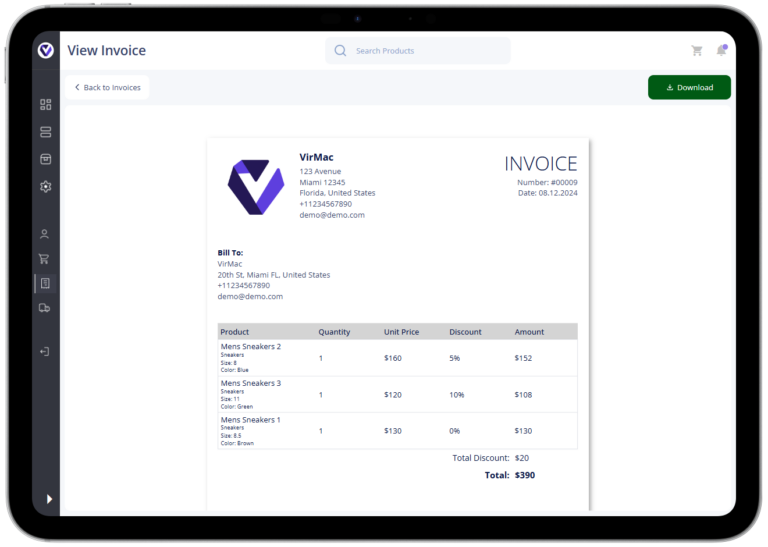The image size is (768, 547).
Task: Click the Color: Blue detail text
Action: 235,370
